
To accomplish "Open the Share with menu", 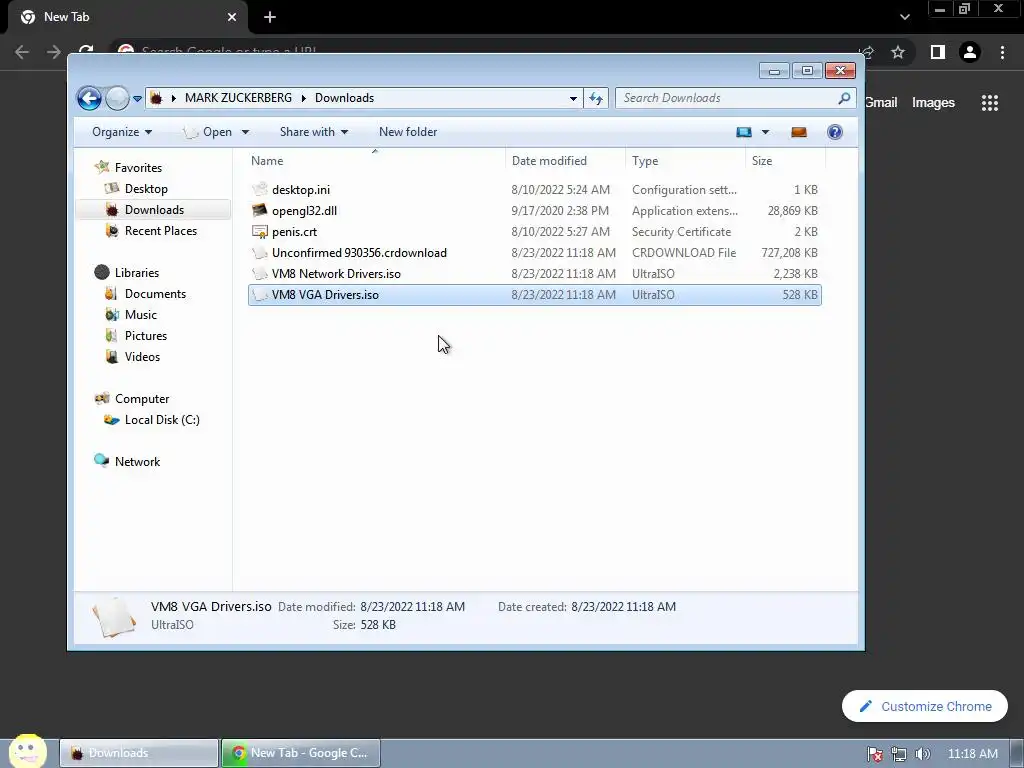I will (313, 132).
